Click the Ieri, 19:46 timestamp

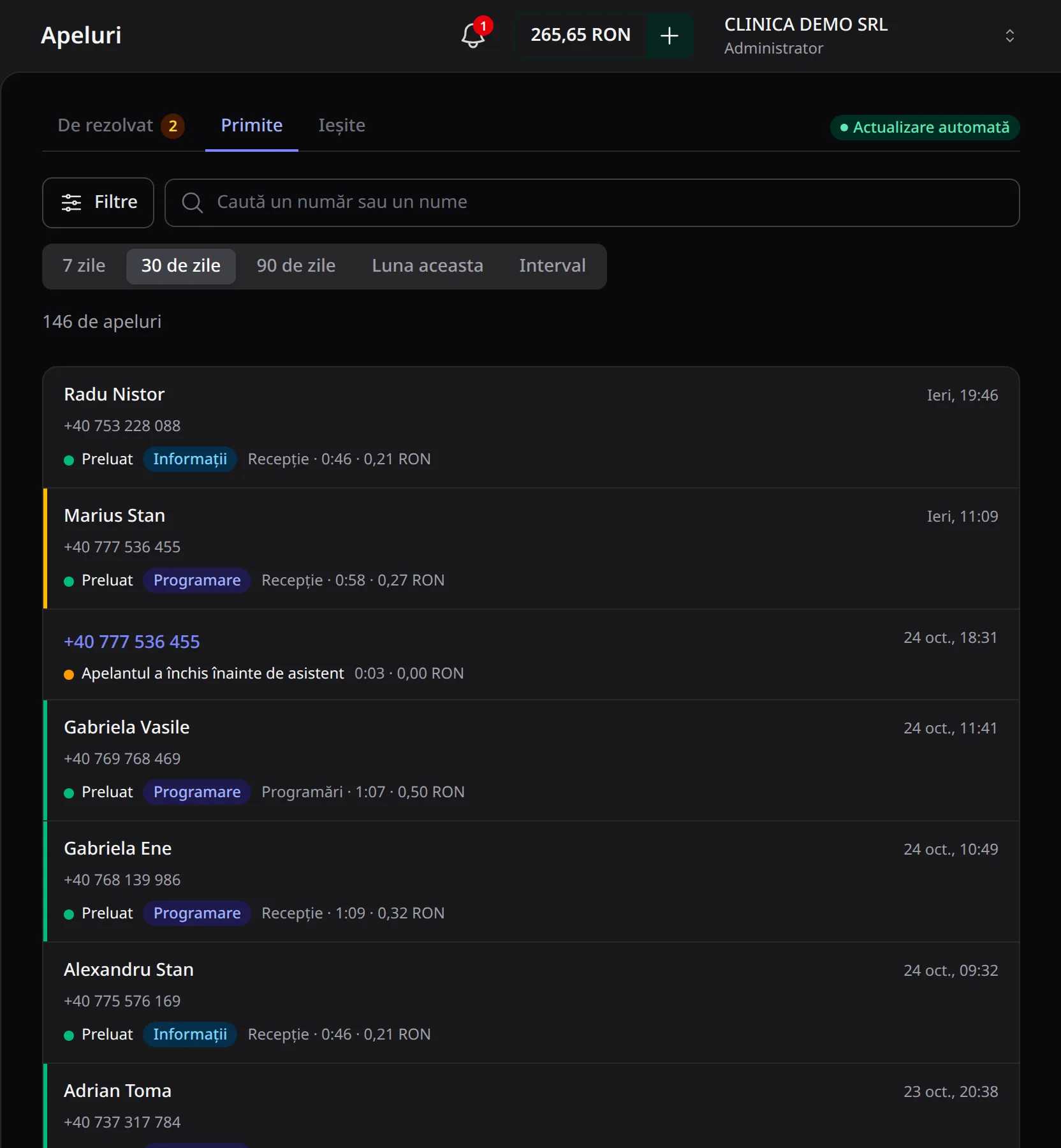(962, 395)
